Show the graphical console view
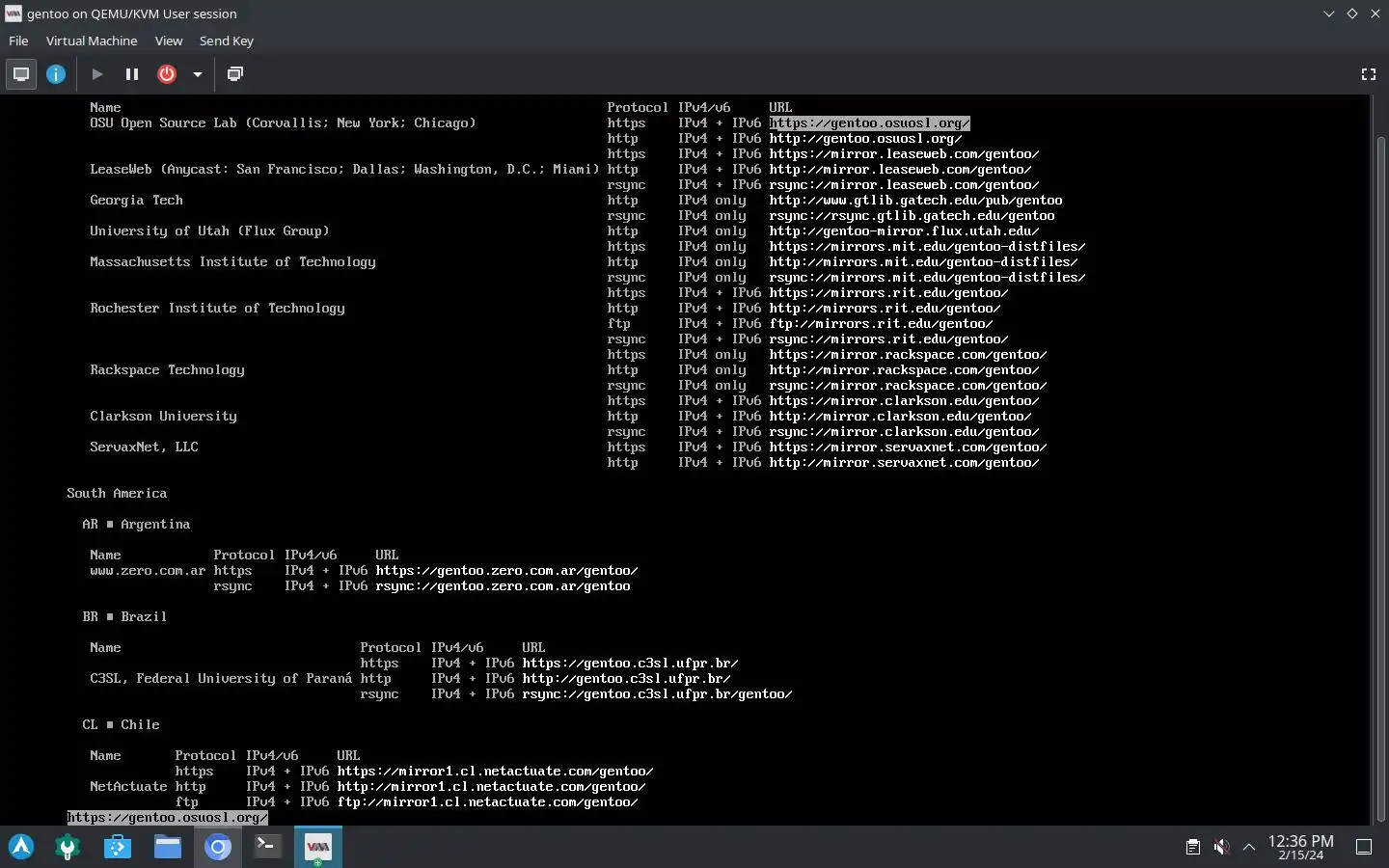 [21, 74]
